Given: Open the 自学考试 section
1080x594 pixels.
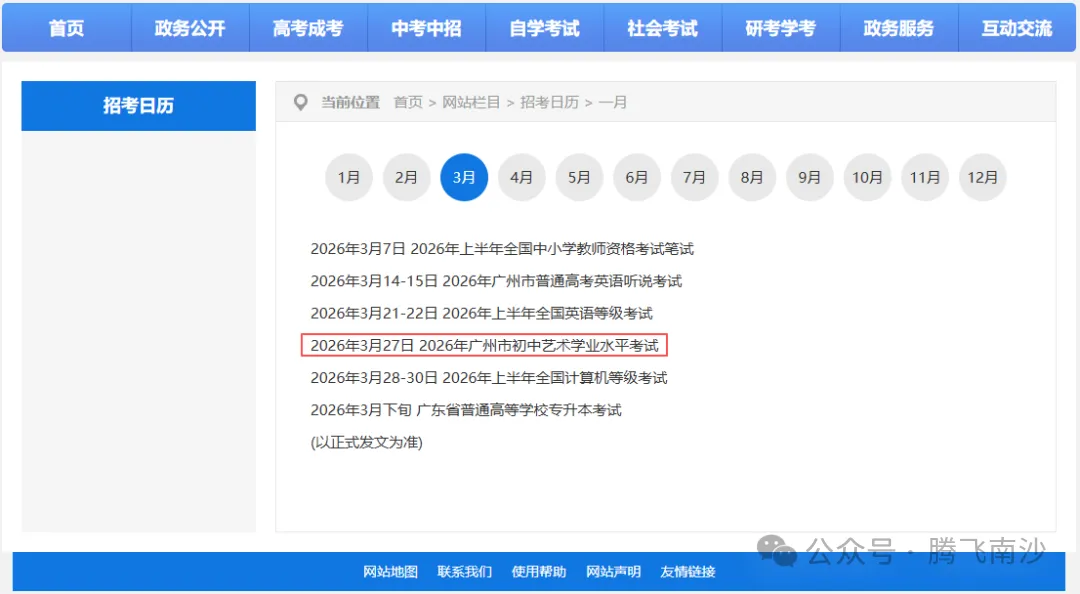Looking at the screenshot, I should (544, 27).
